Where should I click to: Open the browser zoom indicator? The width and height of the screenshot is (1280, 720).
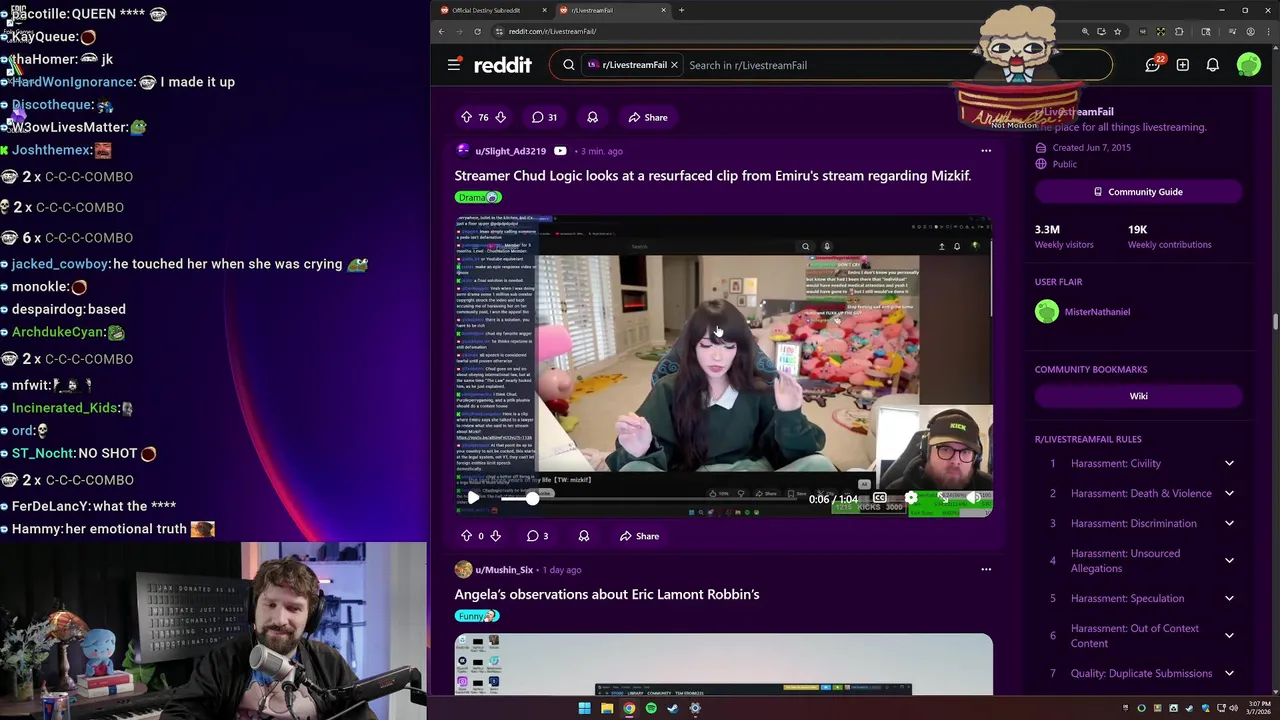[1085, 32]
